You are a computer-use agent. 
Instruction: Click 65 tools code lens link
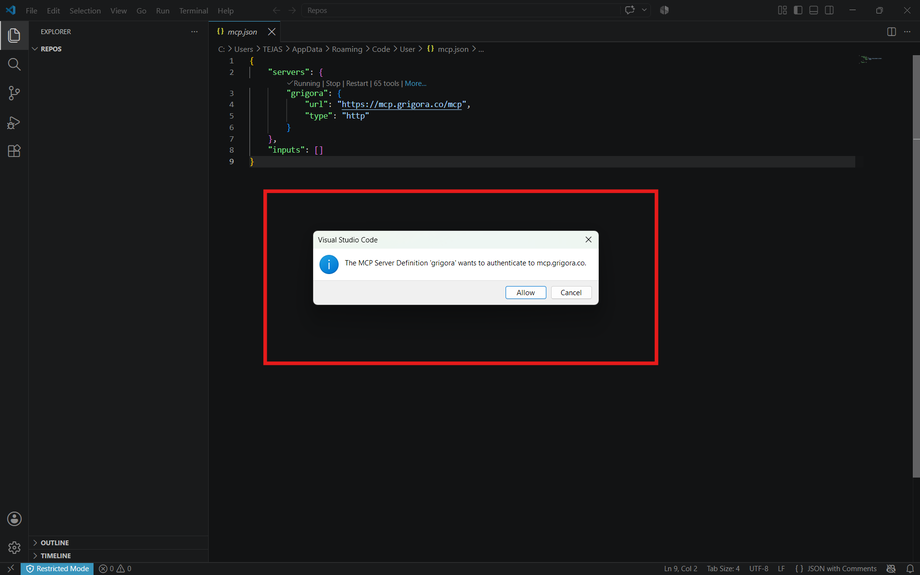[x=386, y=83]
